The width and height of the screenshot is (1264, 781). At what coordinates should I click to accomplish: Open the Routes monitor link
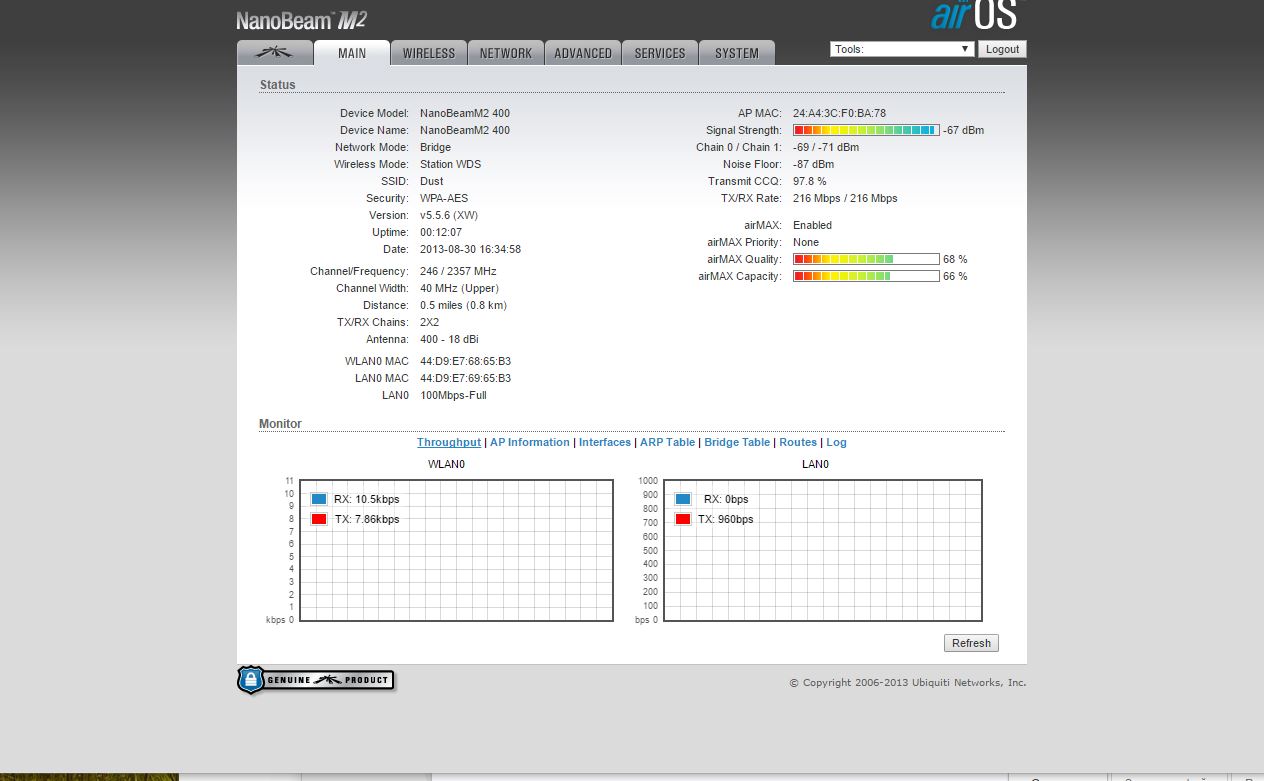click(798, 442)
